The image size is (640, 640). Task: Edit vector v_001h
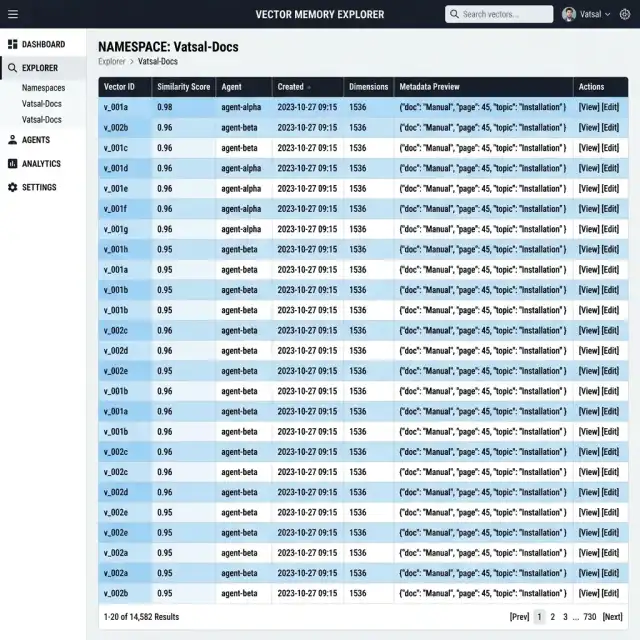[610, 249]
